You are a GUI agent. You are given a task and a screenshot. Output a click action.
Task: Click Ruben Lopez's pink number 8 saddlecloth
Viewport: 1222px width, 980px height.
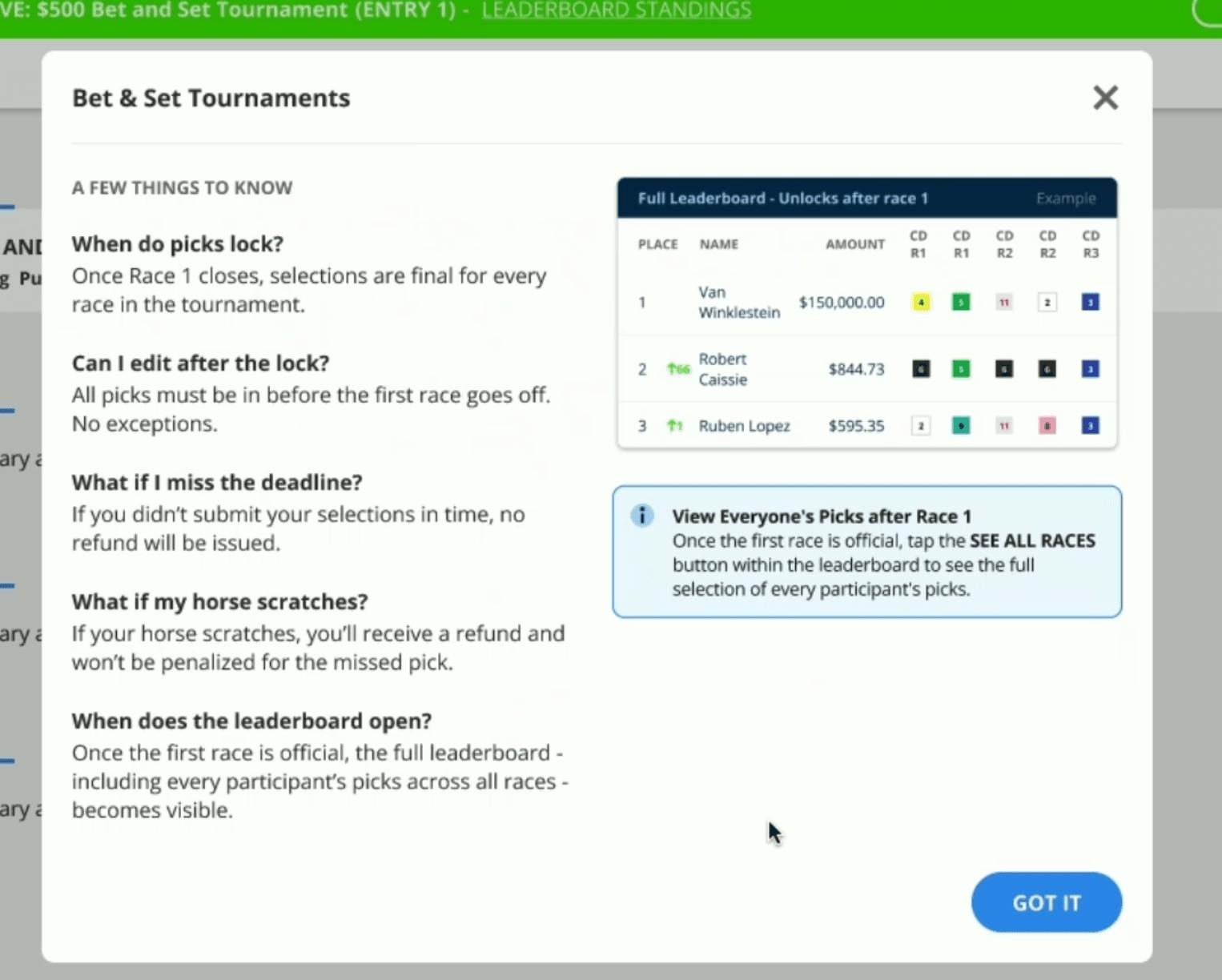pos(1047,426)
